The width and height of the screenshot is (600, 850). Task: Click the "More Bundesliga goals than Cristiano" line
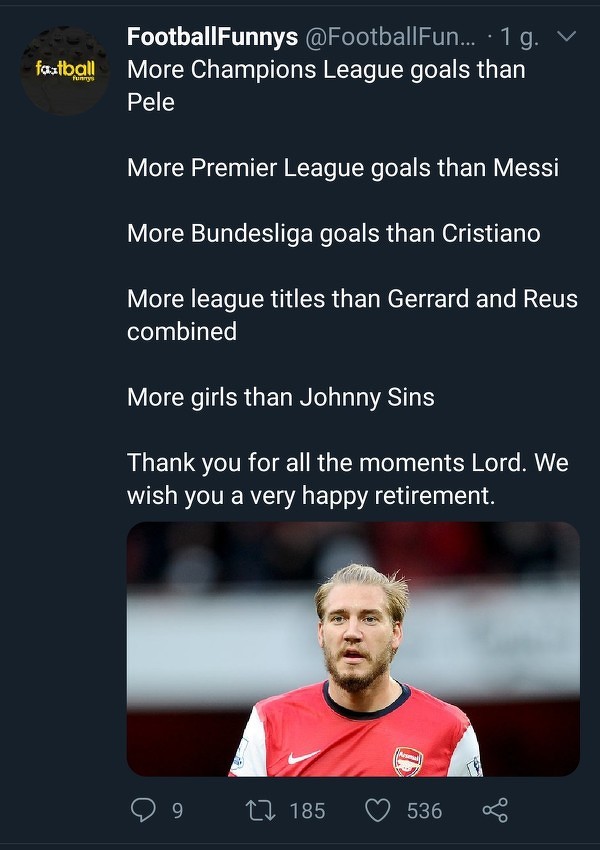tap(333, 233)
